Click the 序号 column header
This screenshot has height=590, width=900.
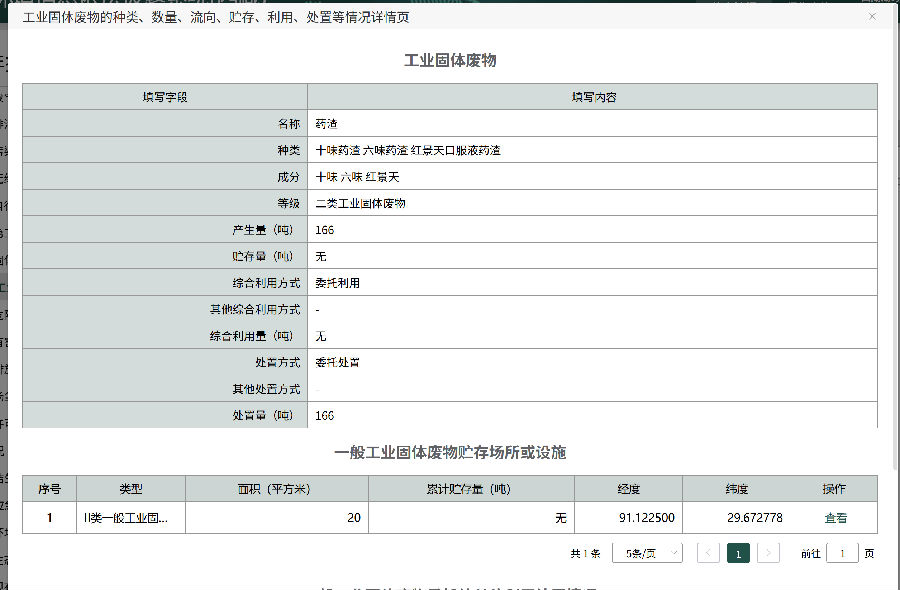pos(50,489)
